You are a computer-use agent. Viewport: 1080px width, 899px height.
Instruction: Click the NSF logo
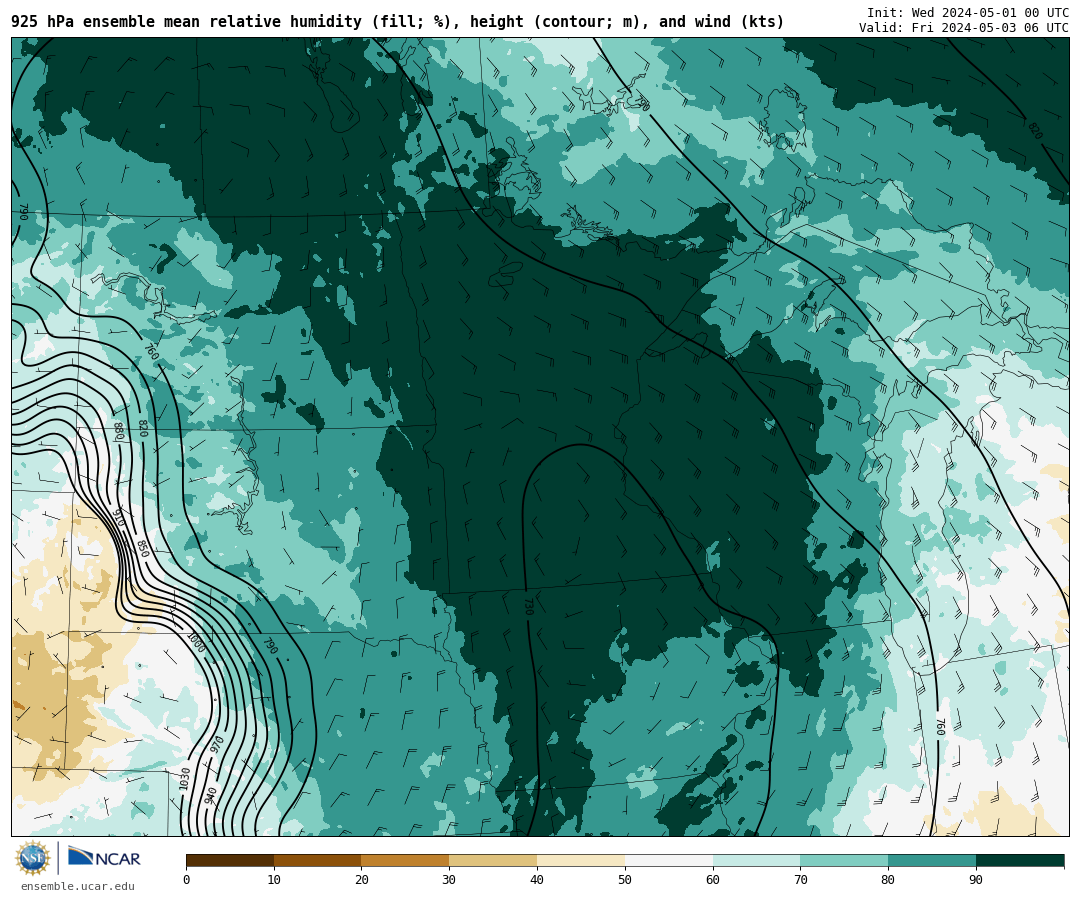click(x=32, y=858)
